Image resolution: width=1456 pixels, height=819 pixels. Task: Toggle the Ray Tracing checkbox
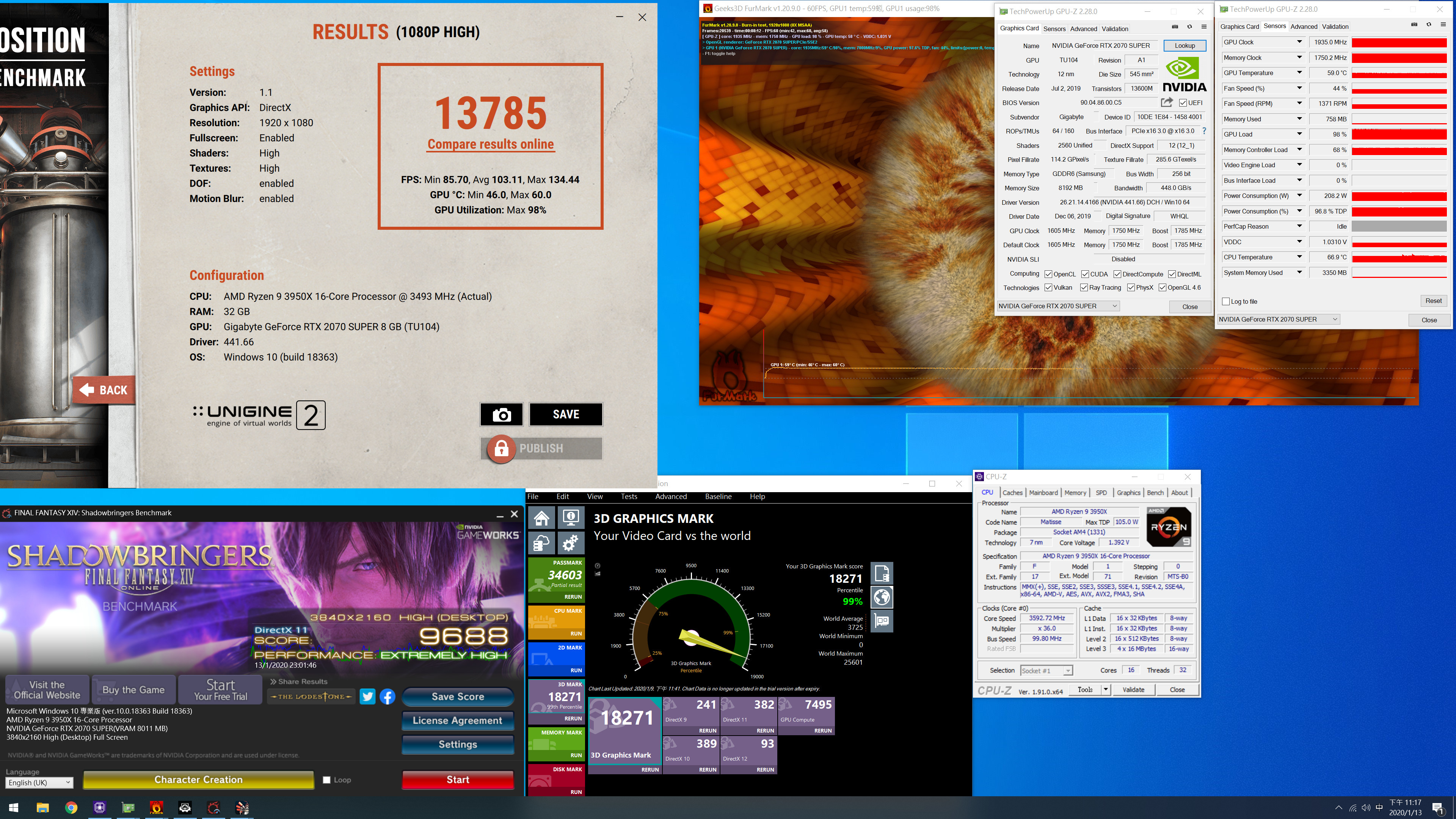(x=1084, y=288)
